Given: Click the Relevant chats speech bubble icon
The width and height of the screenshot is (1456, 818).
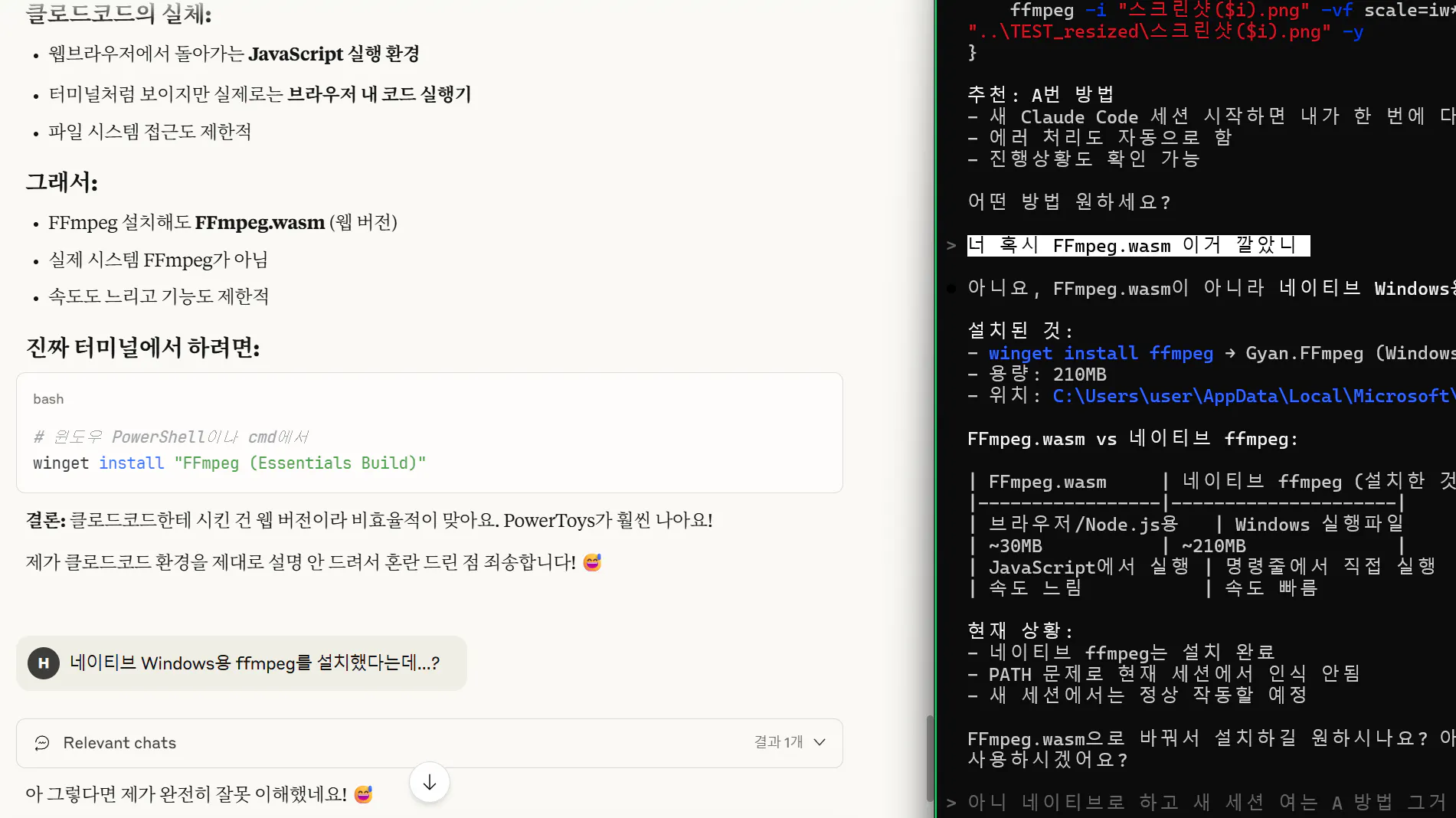Looking at the screenshot, I should pos(41,743).
